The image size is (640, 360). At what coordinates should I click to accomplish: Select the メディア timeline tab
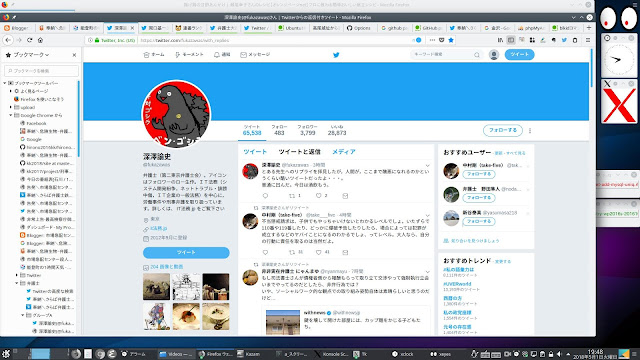pos(344,152)
